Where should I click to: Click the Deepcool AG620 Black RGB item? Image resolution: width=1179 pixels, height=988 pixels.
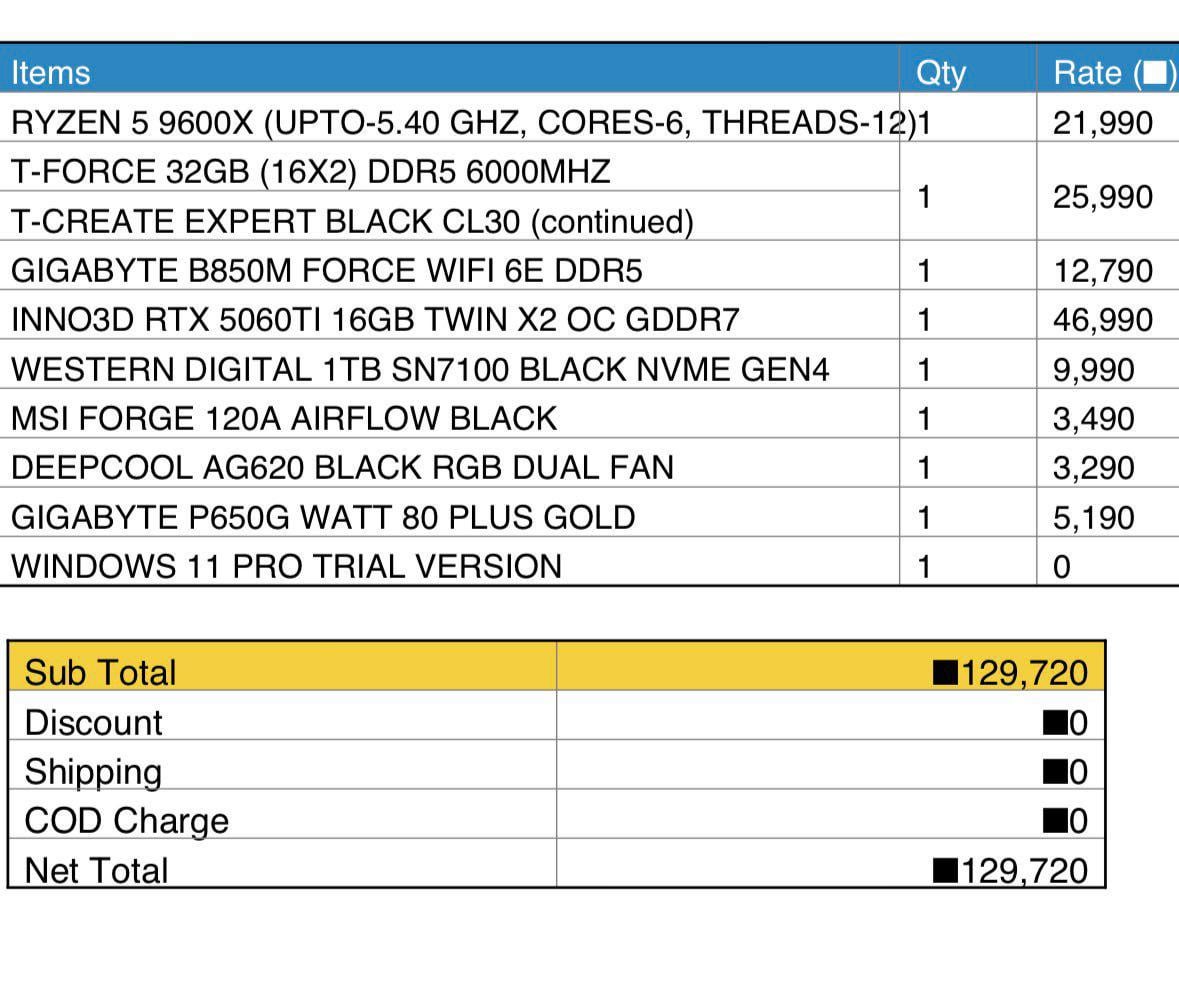pos(342,468)
